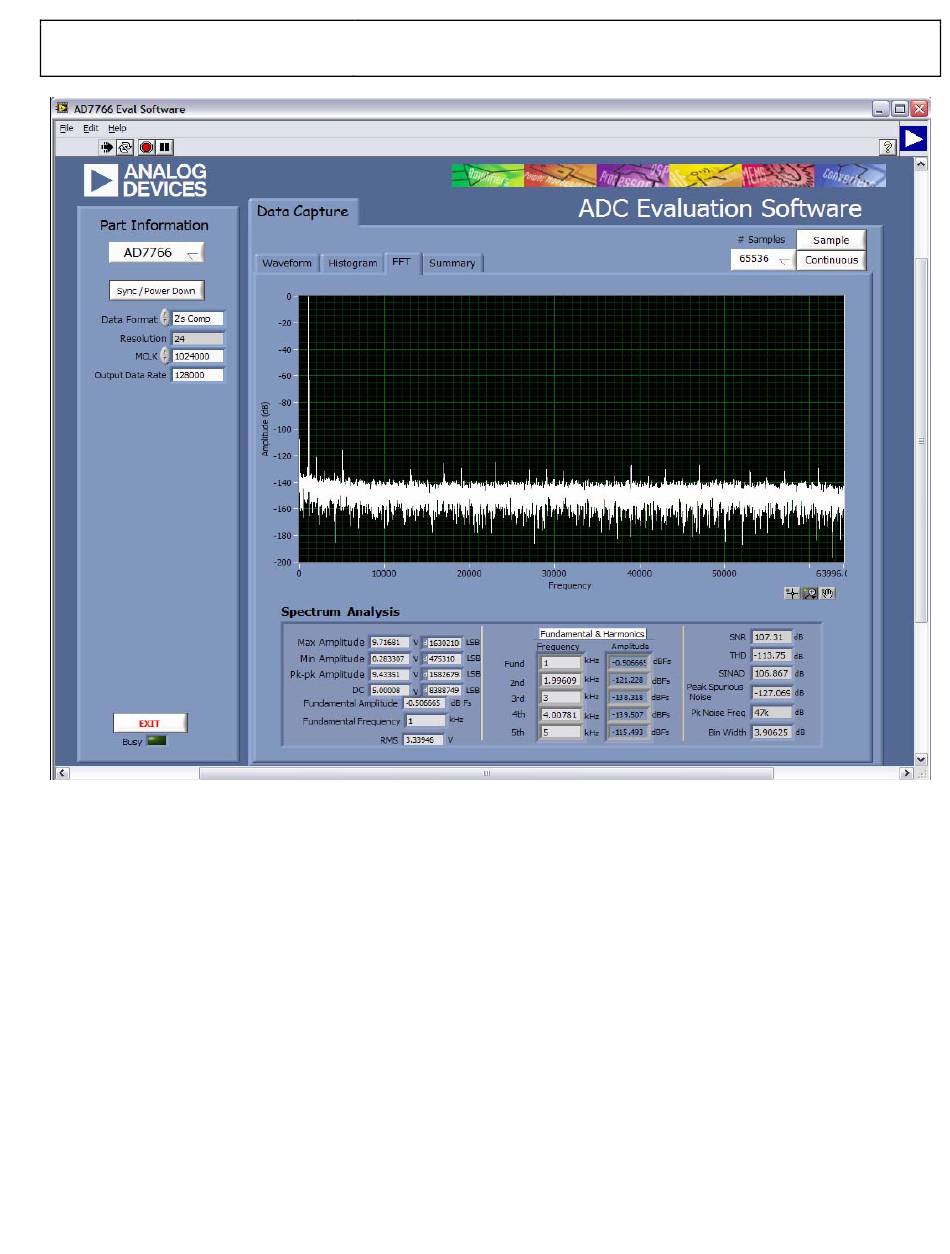Screen dimensions: 950x1254
Task: Maximize the AD7766 Eval Software window
Action: tap(900, 109)
